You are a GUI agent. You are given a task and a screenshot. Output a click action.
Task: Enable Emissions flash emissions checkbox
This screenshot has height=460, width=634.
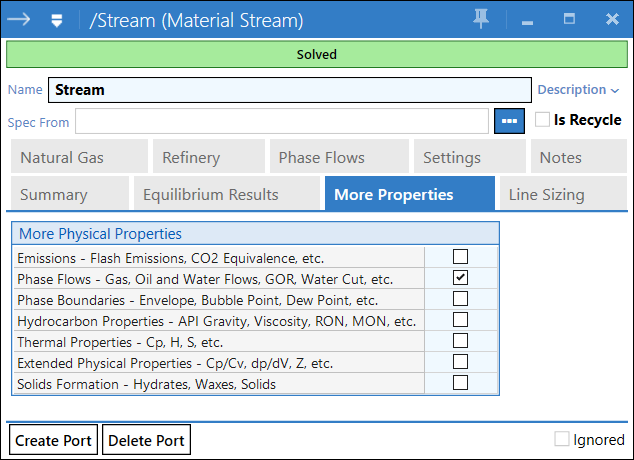pyautogui.click(x=460, y=257)
